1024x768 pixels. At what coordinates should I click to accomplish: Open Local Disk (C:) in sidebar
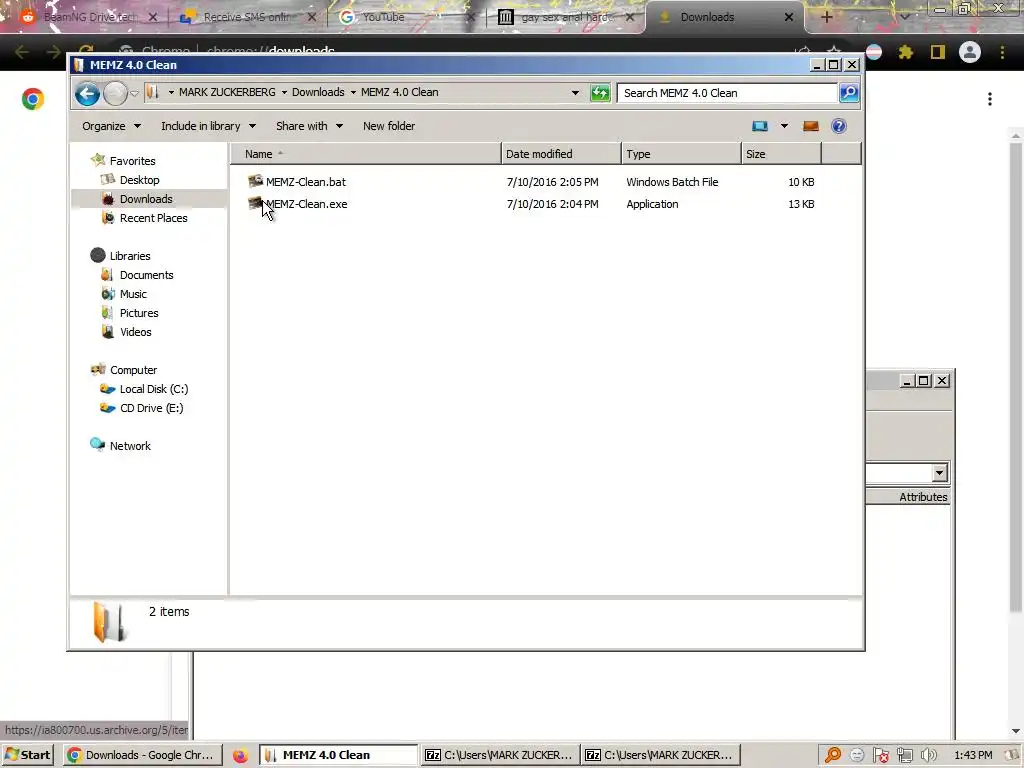tap(153, 389)
